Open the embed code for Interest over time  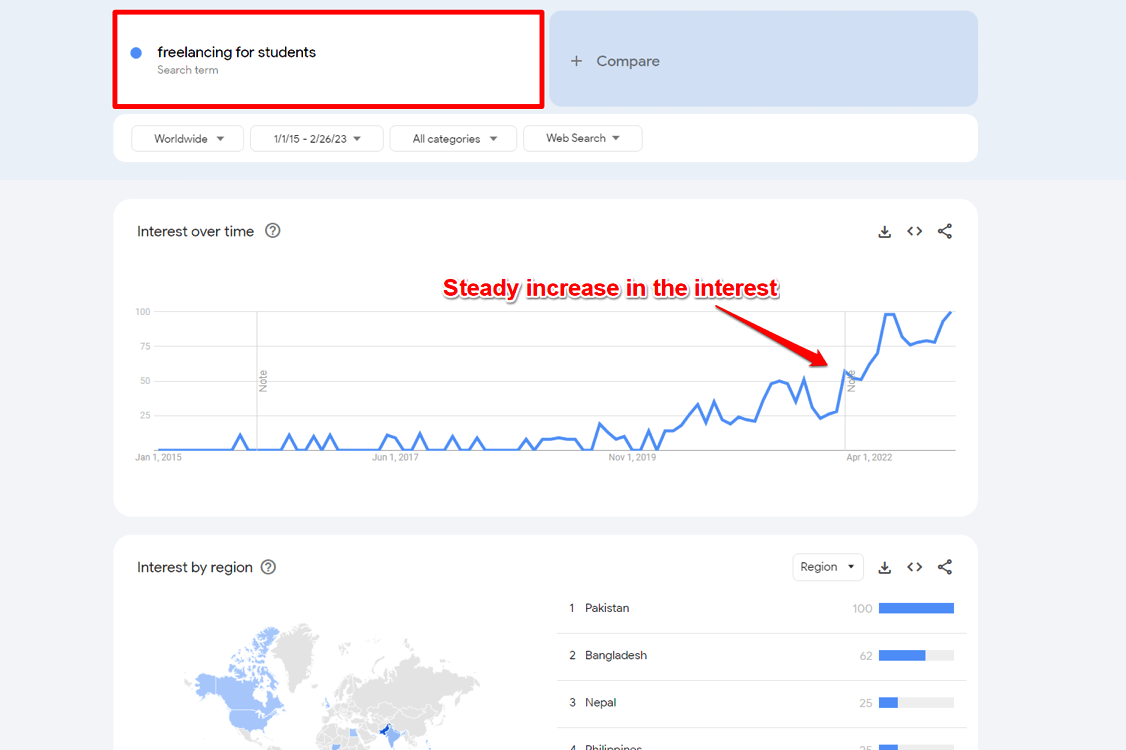pyautogui.click(x=914, y=231)
